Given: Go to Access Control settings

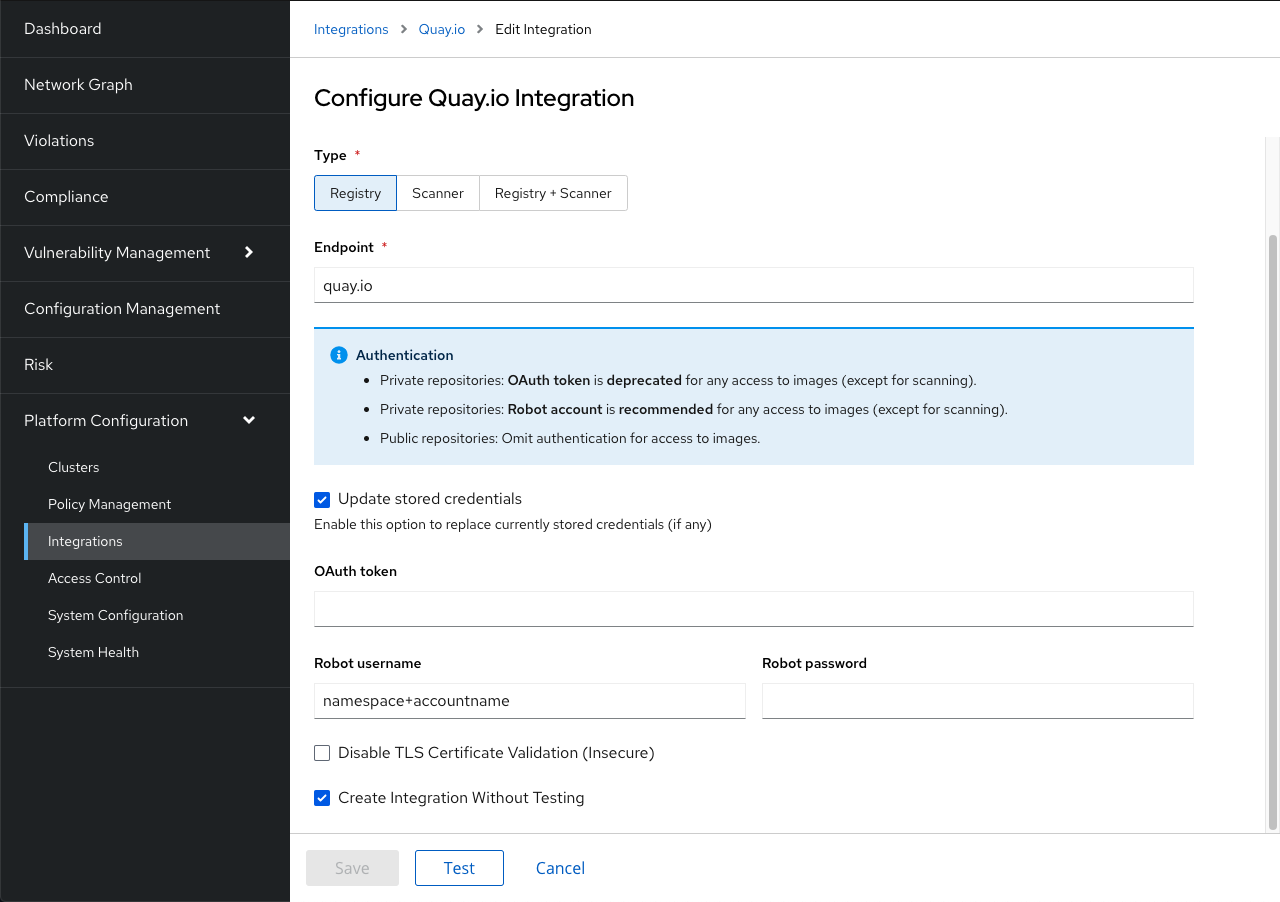Looking at the screenshot, I should (x=94, y=578).
